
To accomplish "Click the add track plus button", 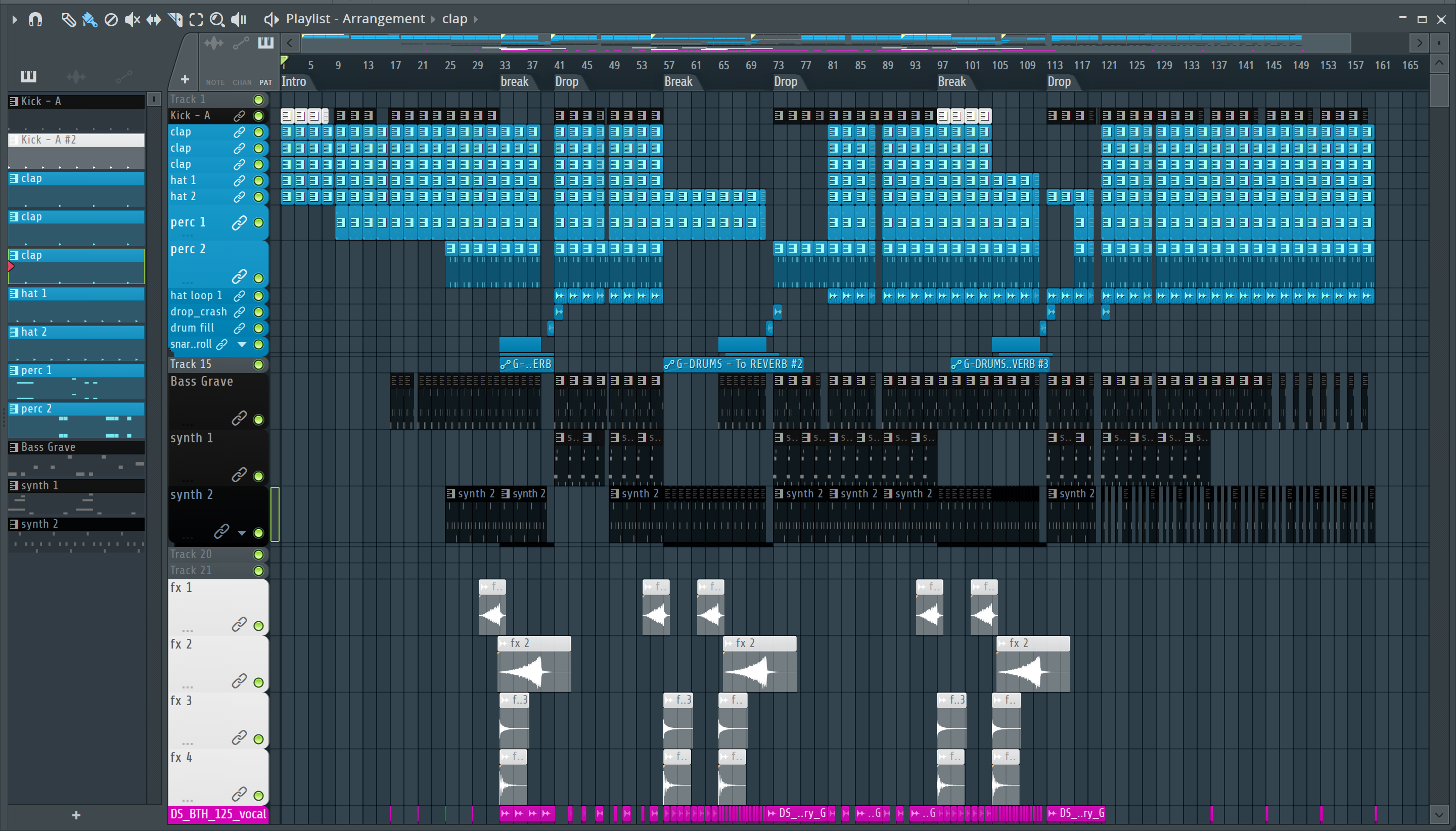I will [185, 79].
